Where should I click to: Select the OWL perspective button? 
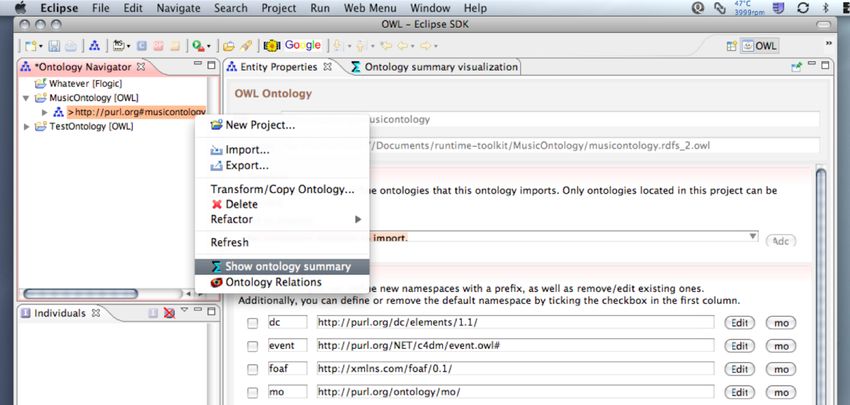click(760, 46)
